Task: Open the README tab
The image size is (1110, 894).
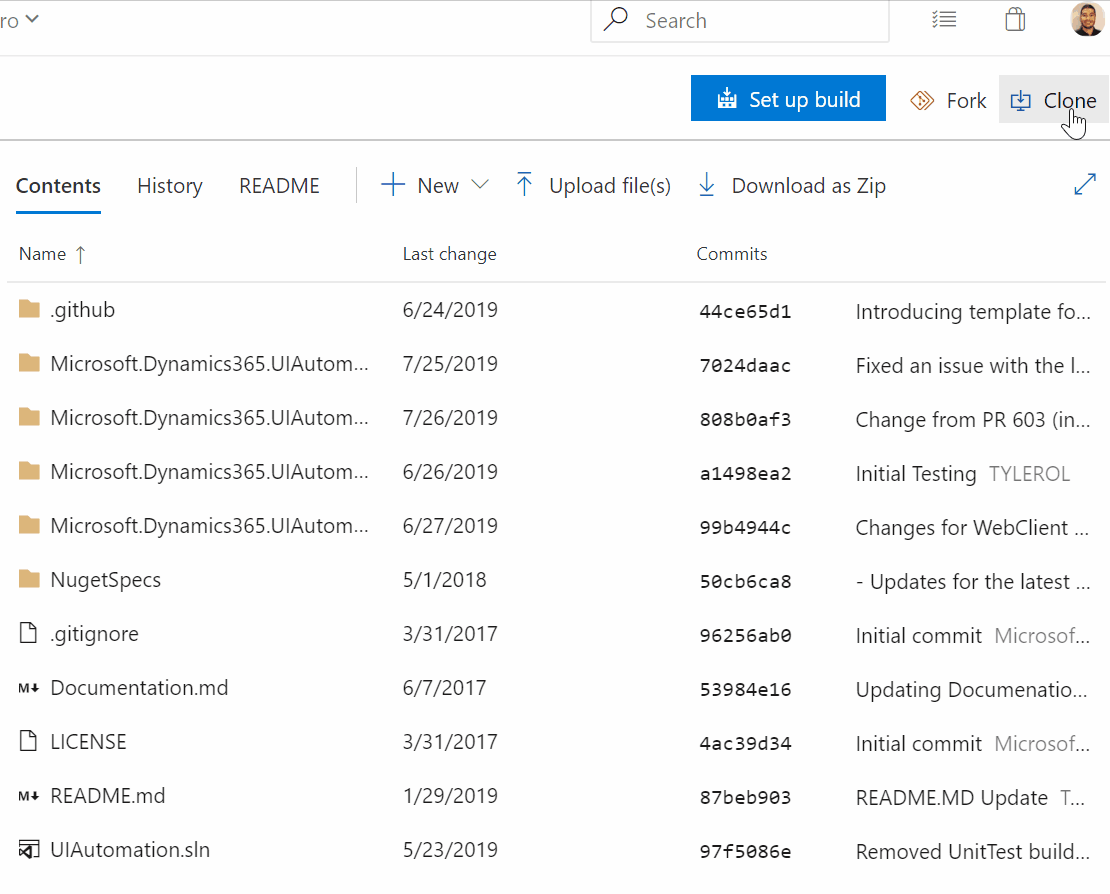Action: (x=279, y=186)
